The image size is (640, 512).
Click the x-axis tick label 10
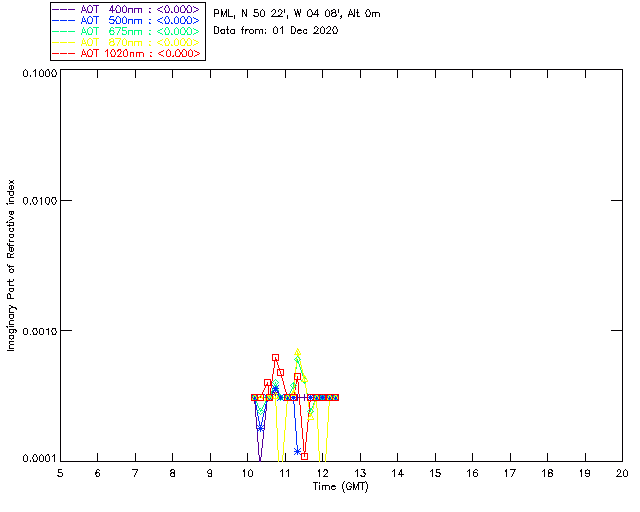click(x=247, y=473)
